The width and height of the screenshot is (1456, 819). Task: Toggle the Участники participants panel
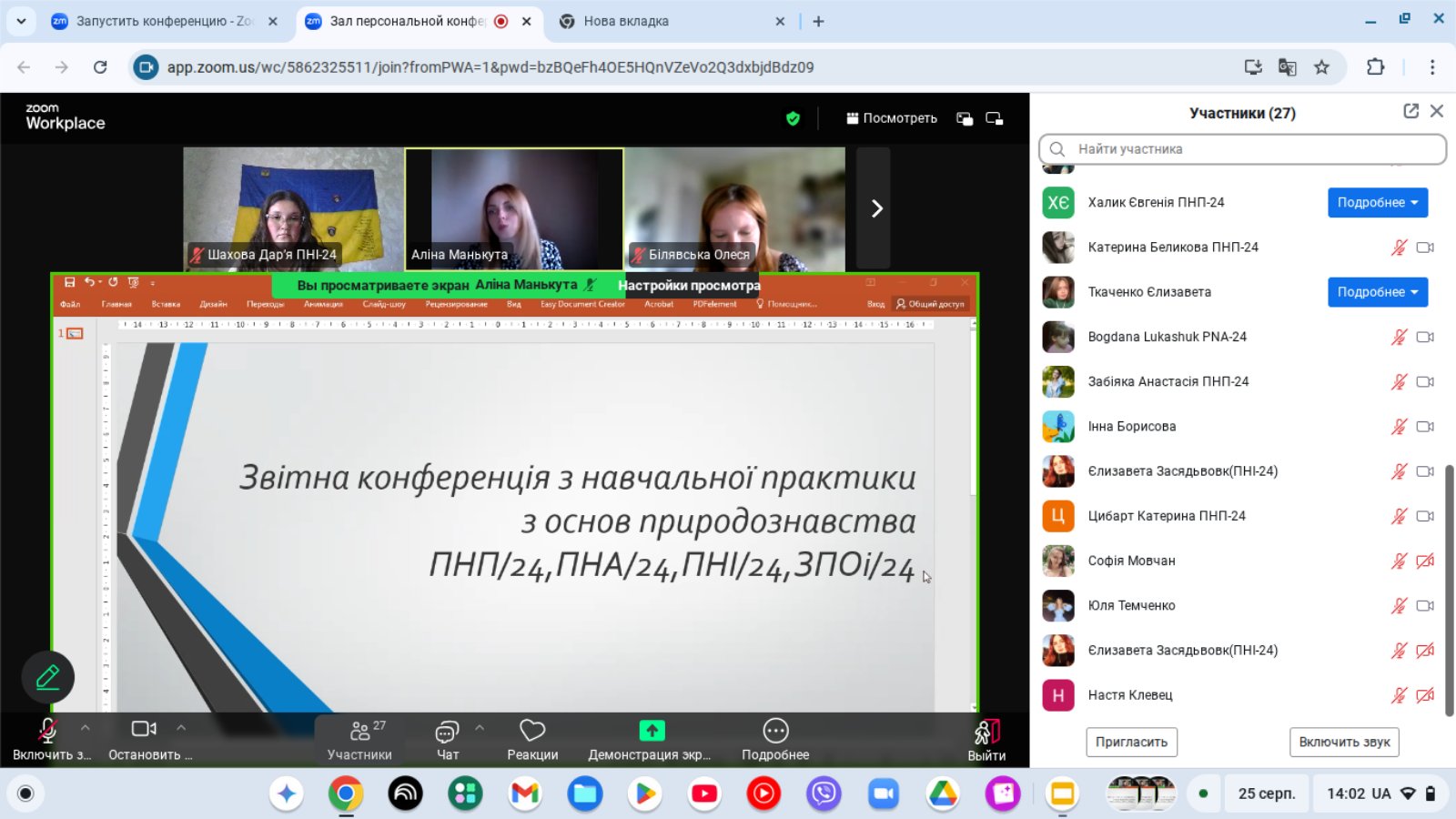360,739
